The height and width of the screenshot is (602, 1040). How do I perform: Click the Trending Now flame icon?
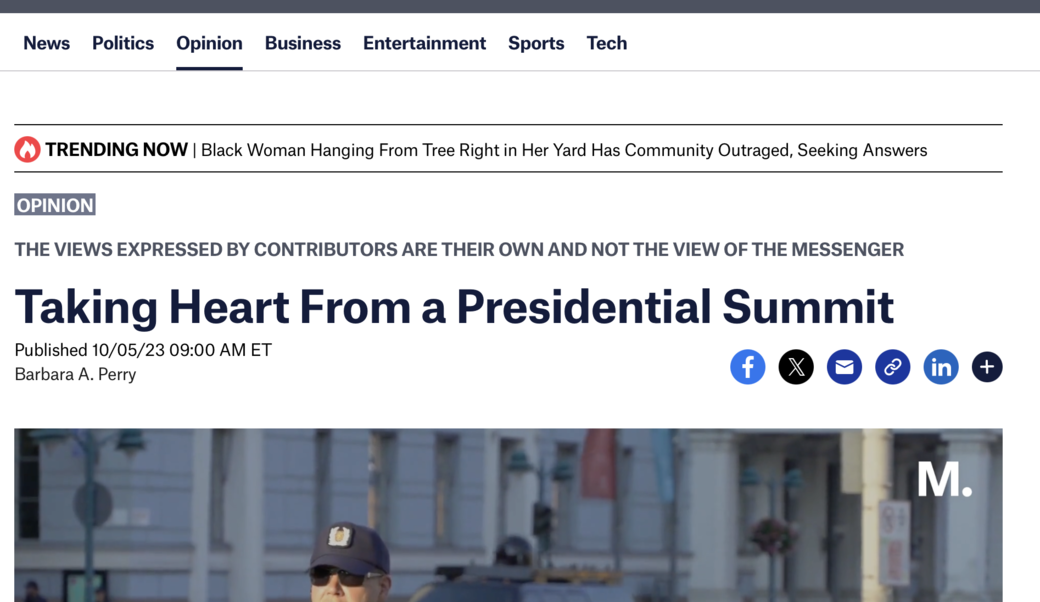29,149
